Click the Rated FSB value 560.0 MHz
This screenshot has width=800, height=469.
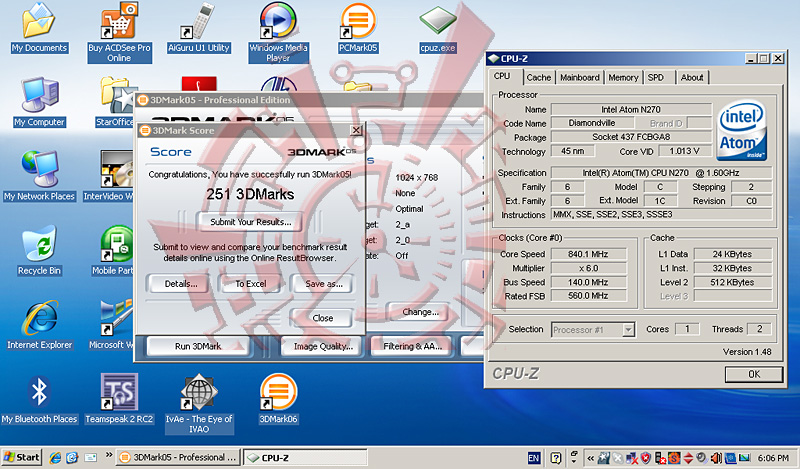pos(588,296)
